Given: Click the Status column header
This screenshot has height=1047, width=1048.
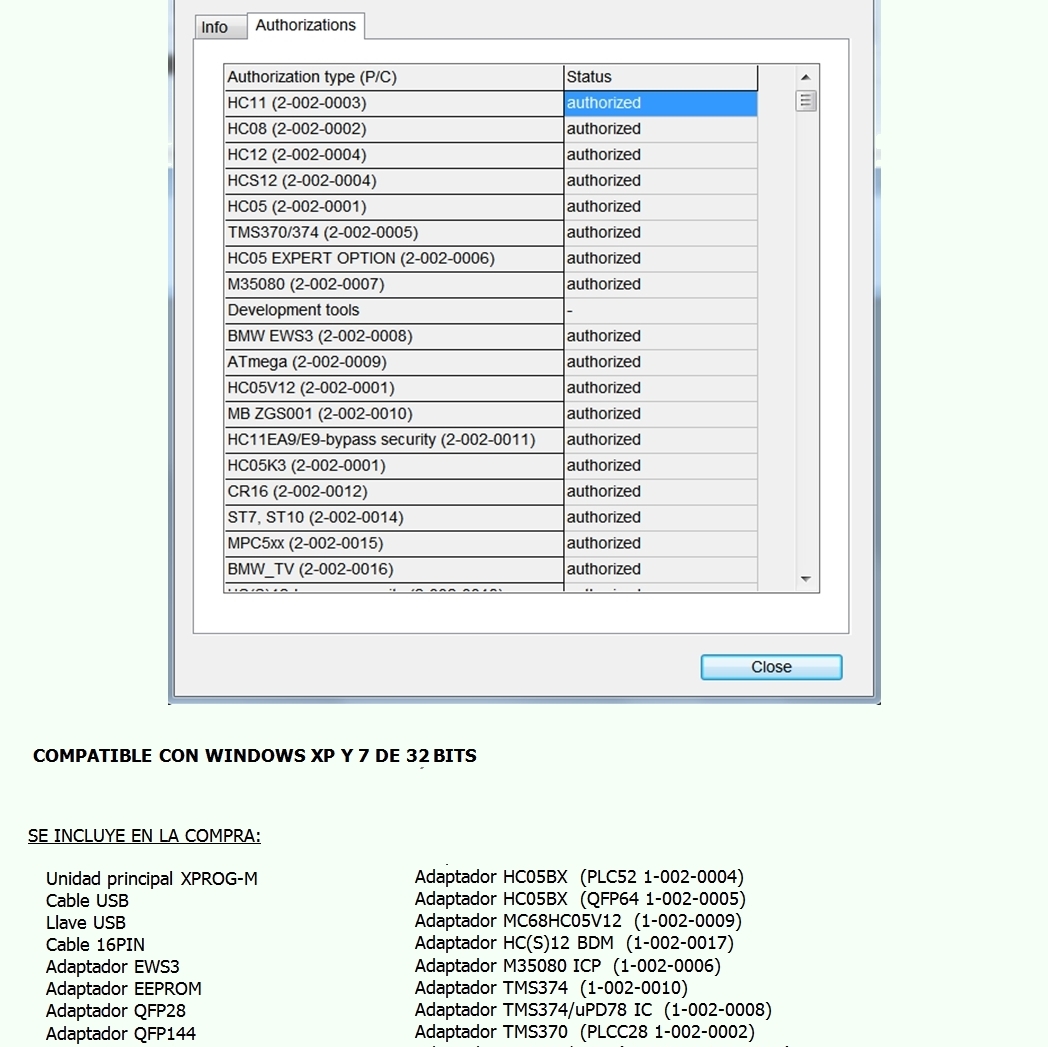Looking at the screenshot, I should (660, 77).
